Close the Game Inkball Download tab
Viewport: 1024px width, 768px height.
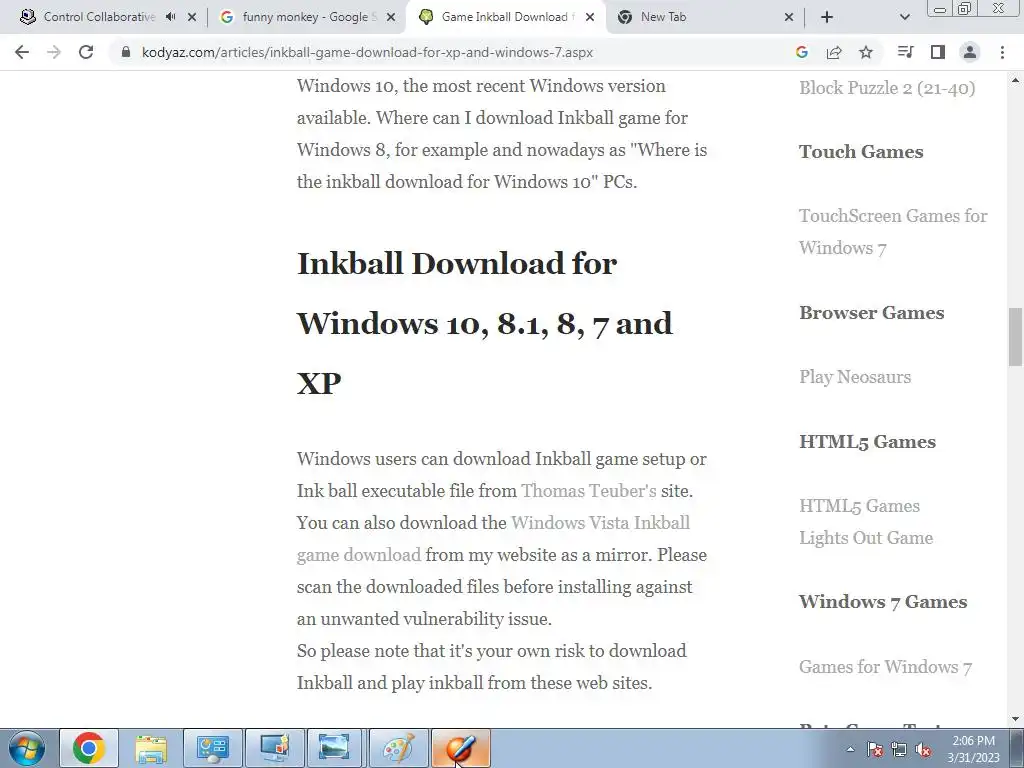click(590, 18)
